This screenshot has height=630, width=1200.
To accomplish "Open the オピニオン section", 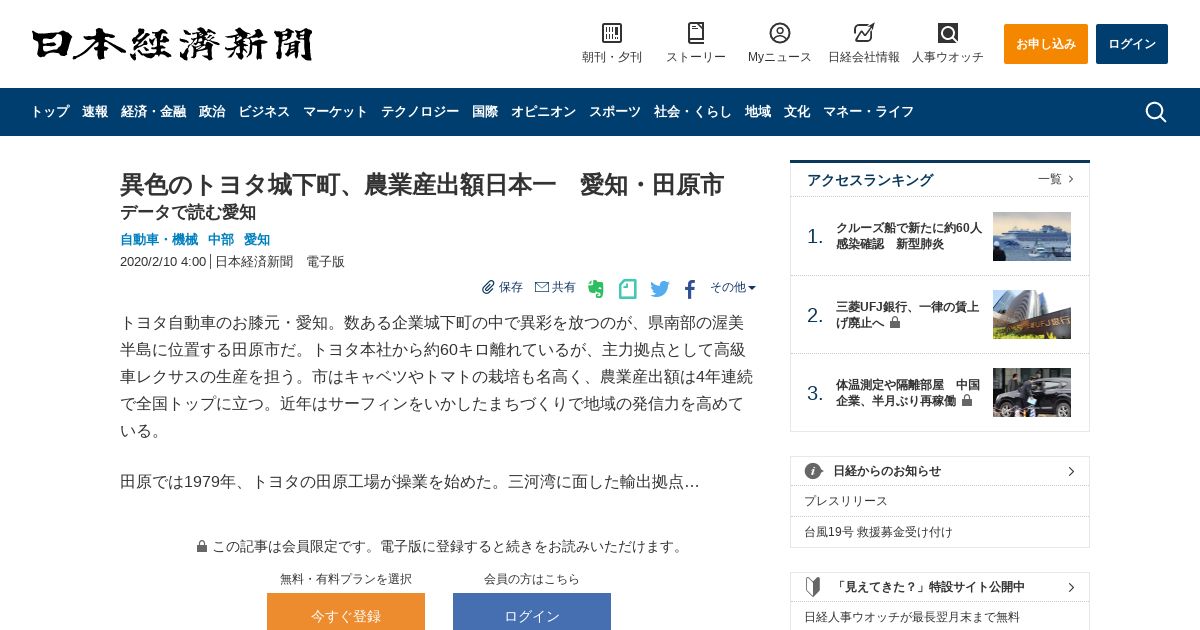I will [543, 112].
